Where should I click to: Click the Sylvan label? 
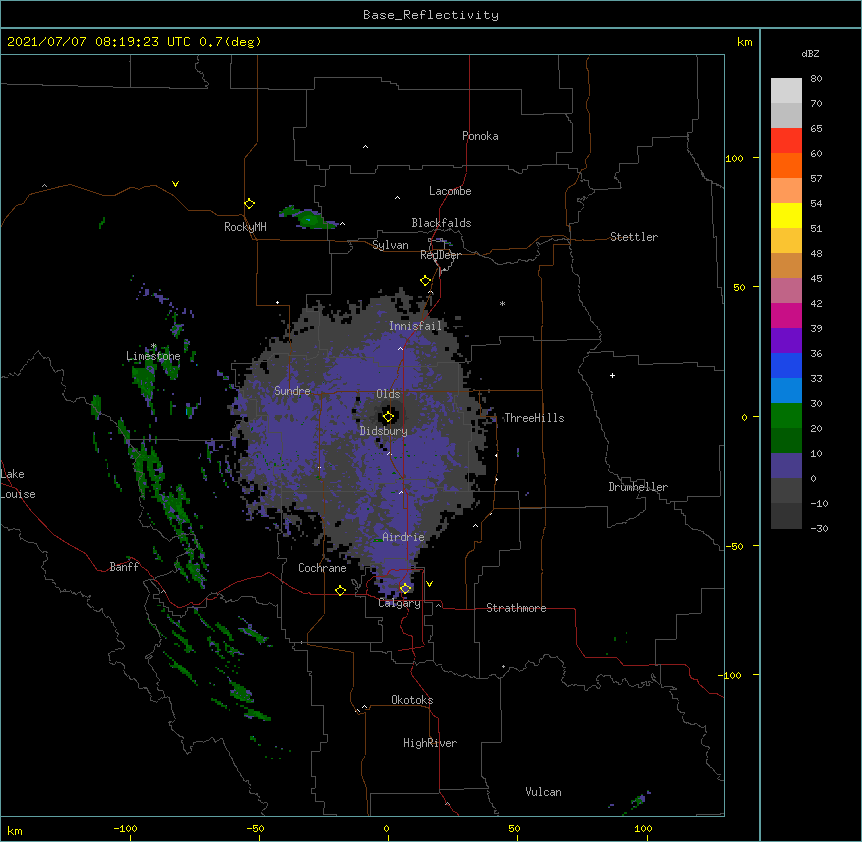(390, 245)
